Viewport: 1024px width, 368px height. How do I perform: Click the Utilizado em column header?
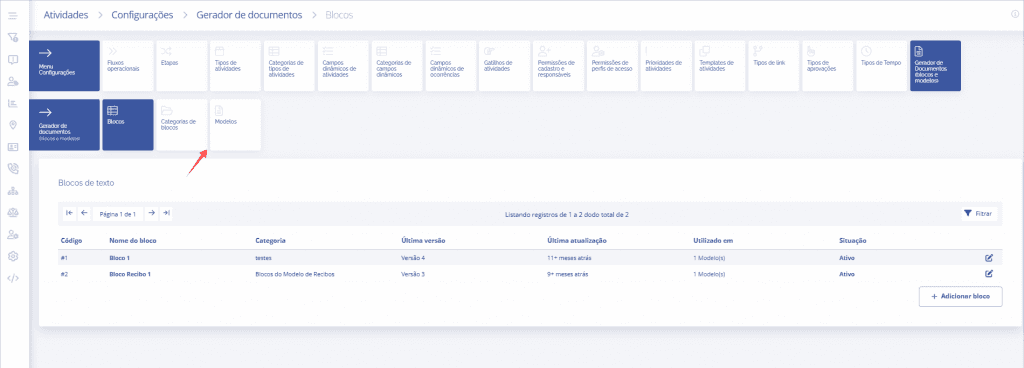(713, 241)
